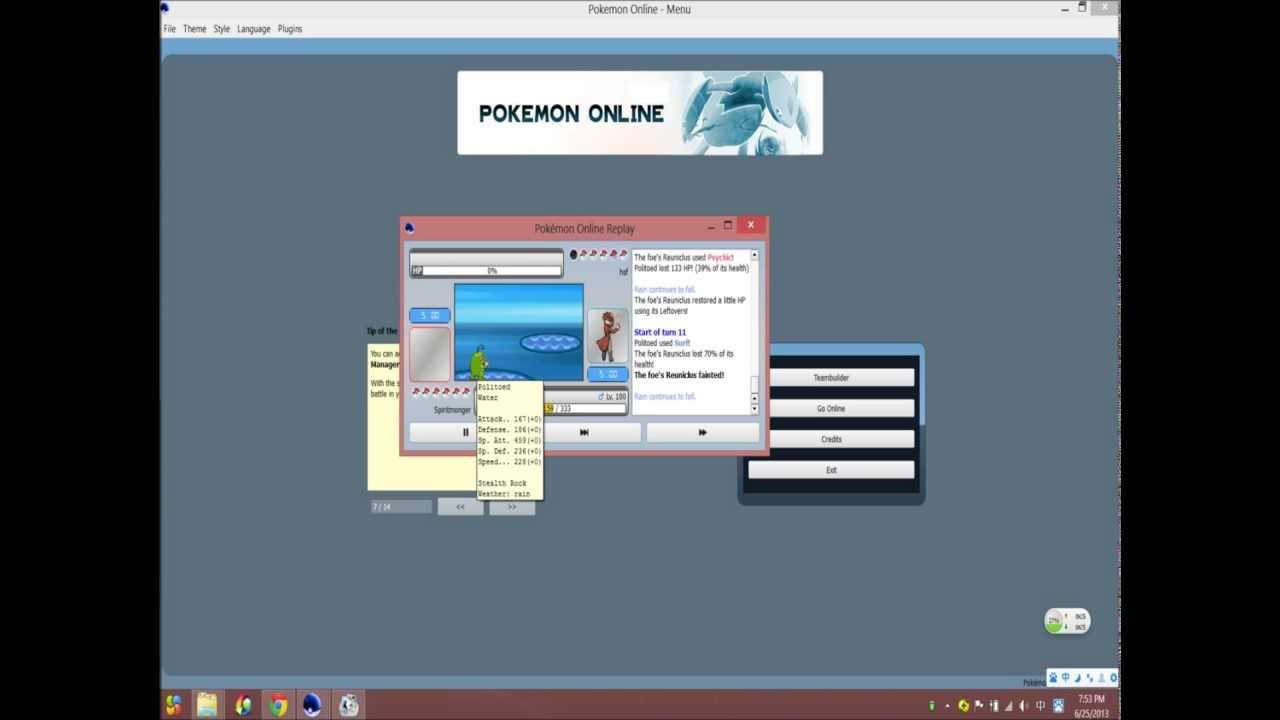Click the player name Spiritmonger
The image size is (1280, 720).
click(x=452, y=410)
